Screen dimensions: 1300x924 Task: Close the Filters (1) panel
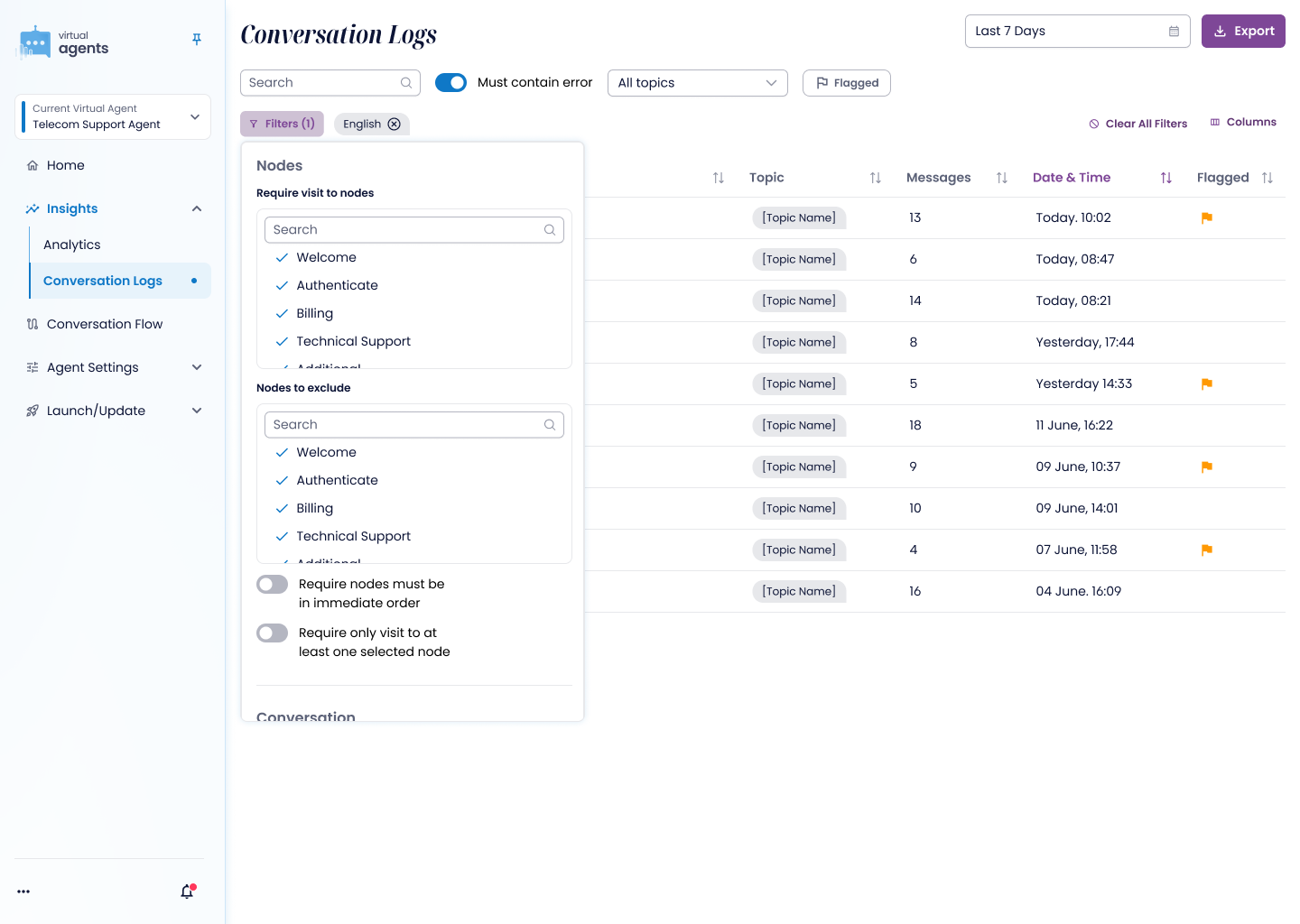tap(282, 125)
